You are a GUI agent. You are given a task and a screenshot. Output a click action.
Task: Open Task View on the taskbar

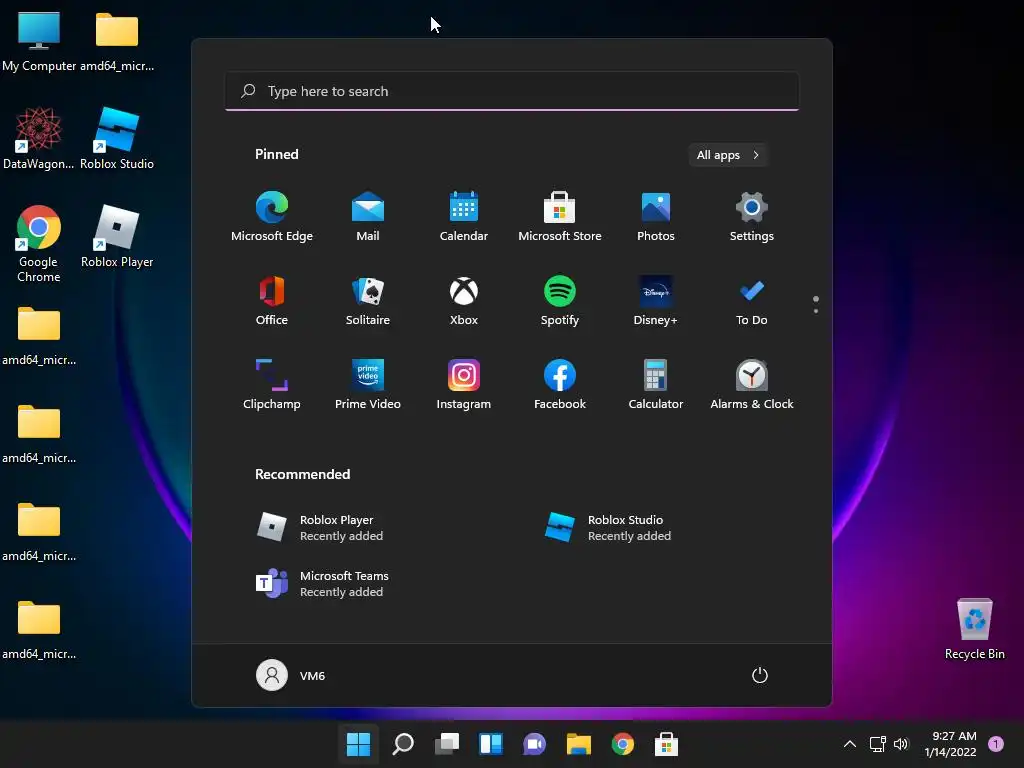click(x=447, y=744)
